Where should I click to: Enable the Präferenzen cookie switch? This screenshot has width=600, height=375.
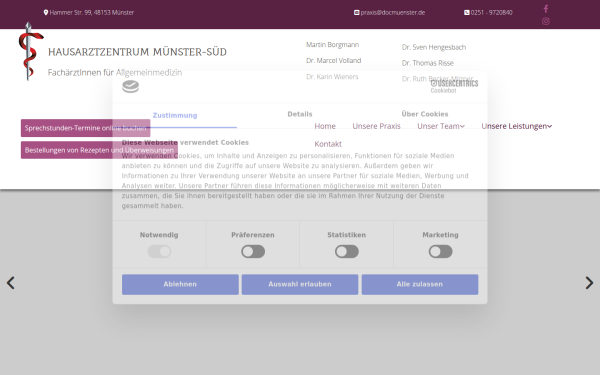[x=253, y=251]
